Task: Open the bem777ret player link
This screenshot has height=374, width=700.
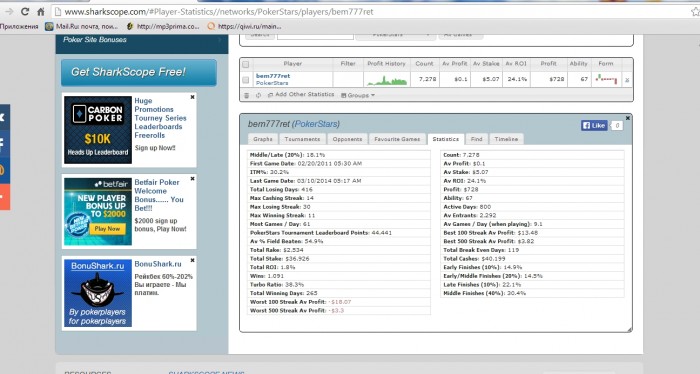Action: [x=273, y=76]
